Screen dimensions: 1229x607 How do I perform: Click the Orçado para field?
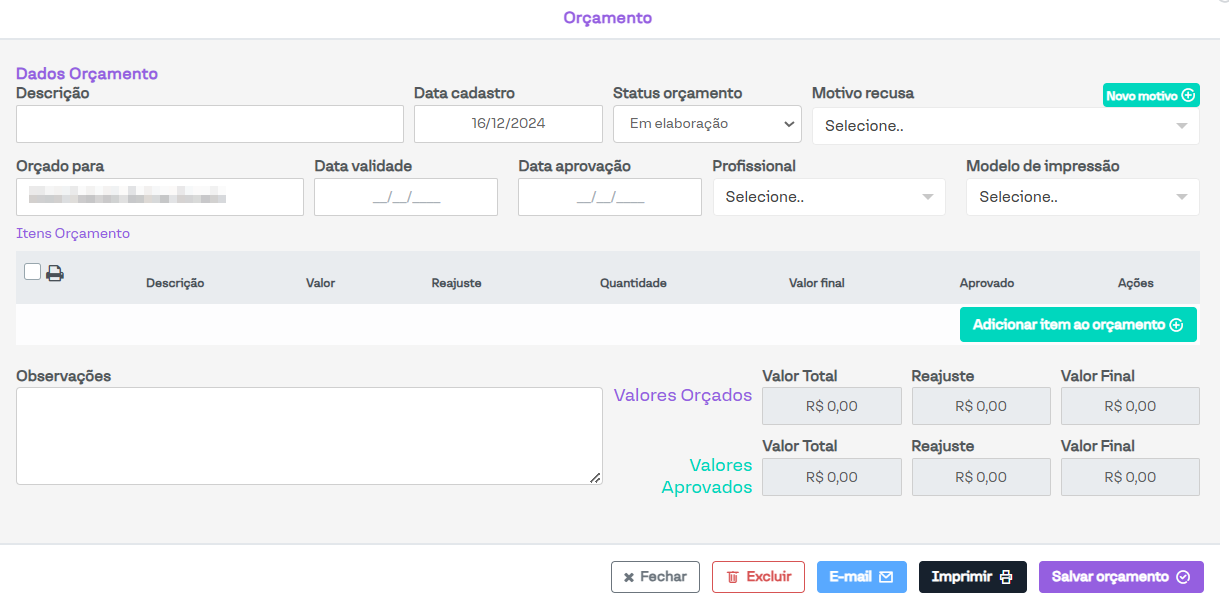tap(160, 197)
